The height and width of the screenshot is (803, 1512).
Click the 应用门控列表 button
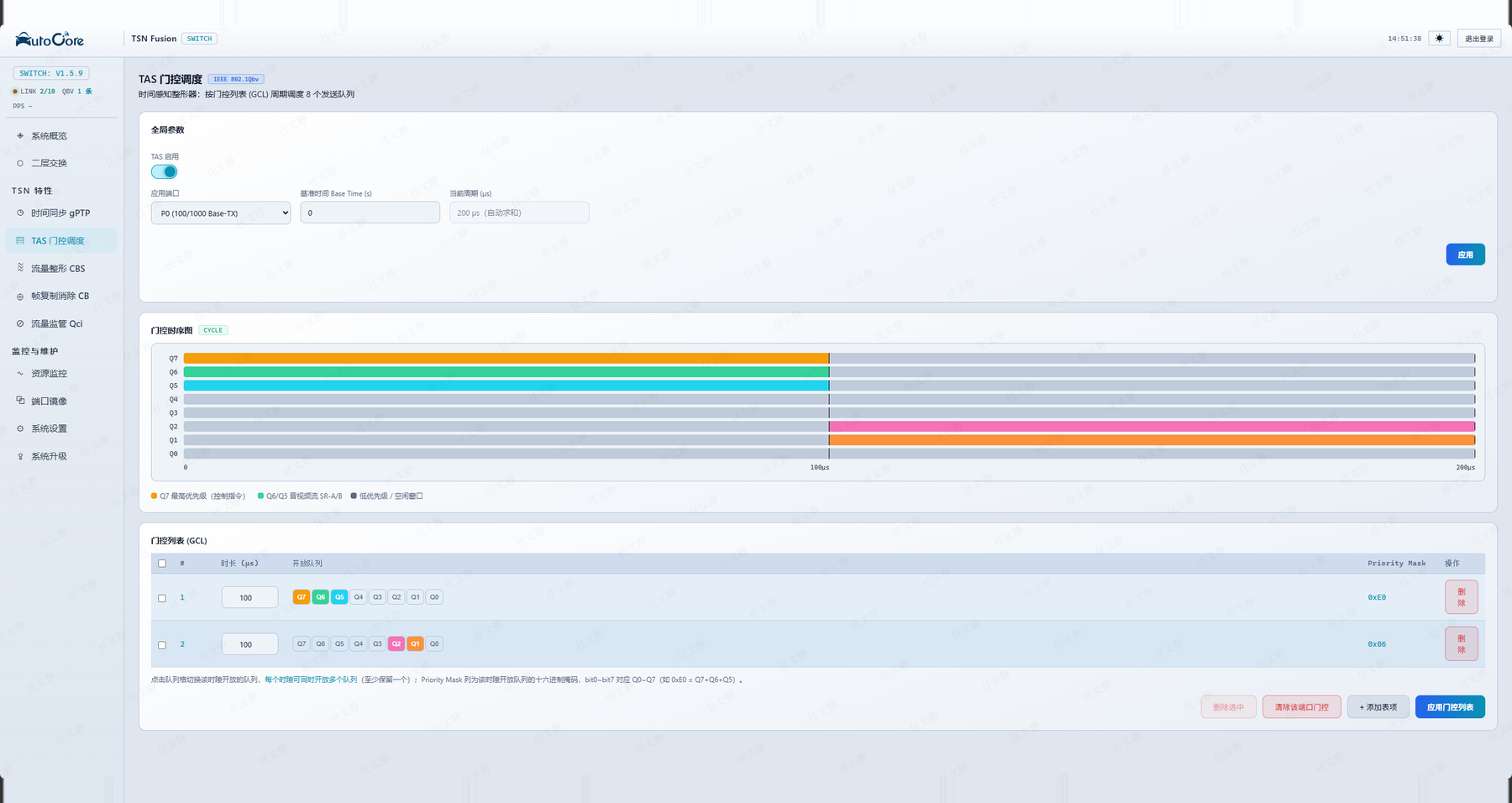point(1450,707)
